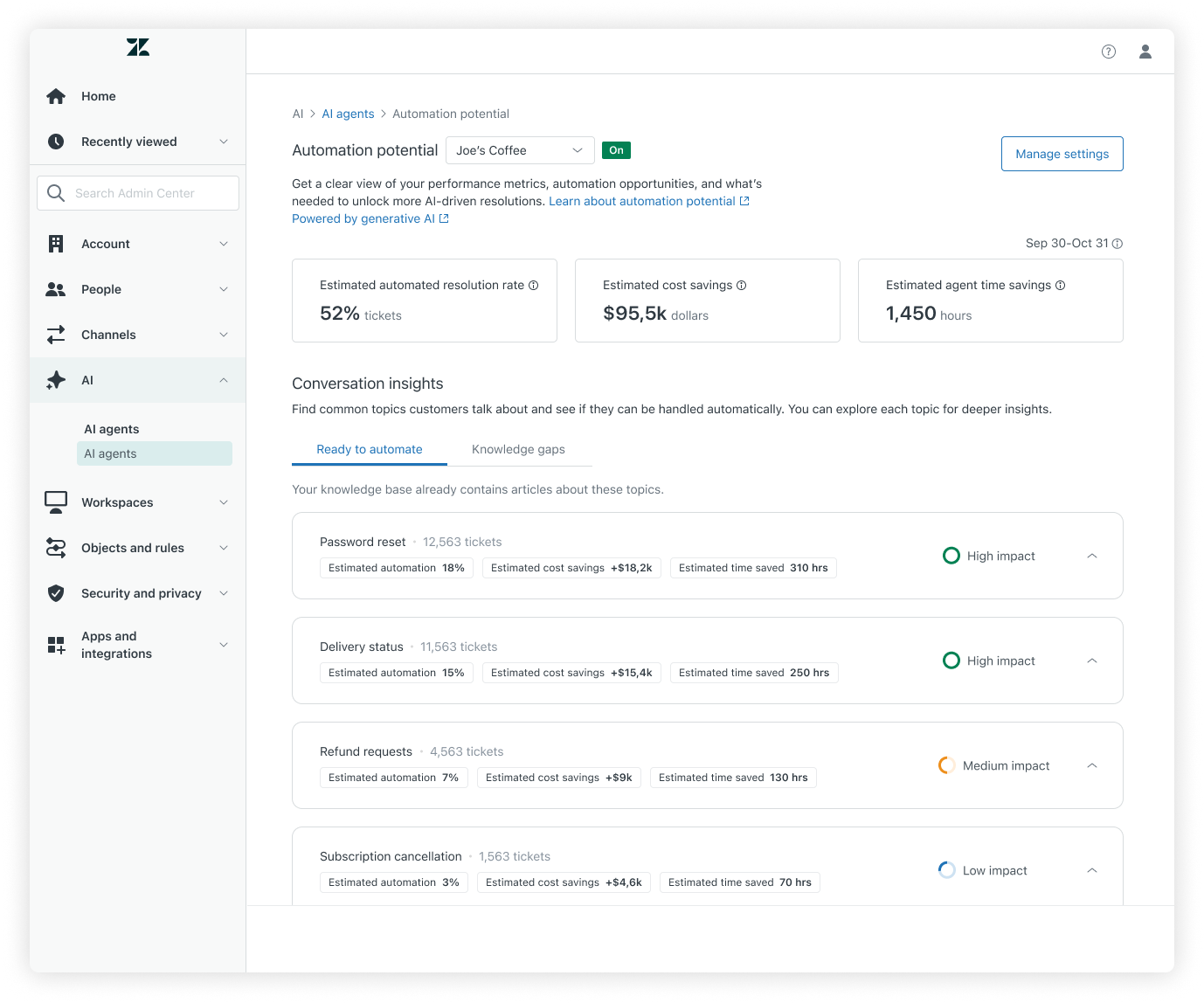
Task: Click info icon next to date range
Action: (x=1118, y=244)
